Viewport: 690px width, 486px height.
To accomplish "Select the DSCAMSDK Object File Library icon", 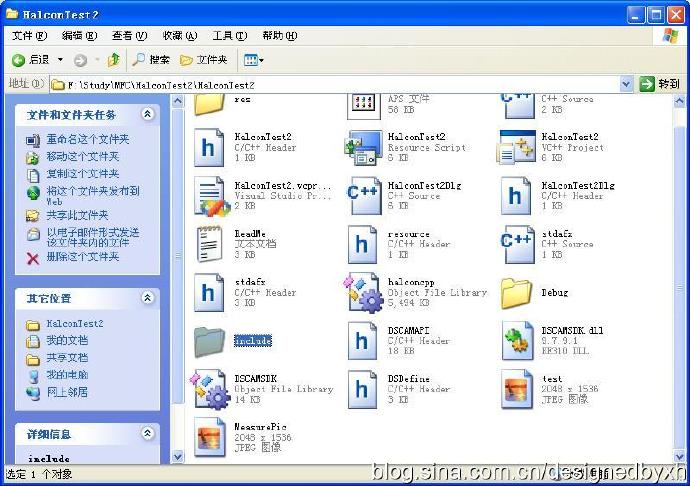I will tap(210, 389).
